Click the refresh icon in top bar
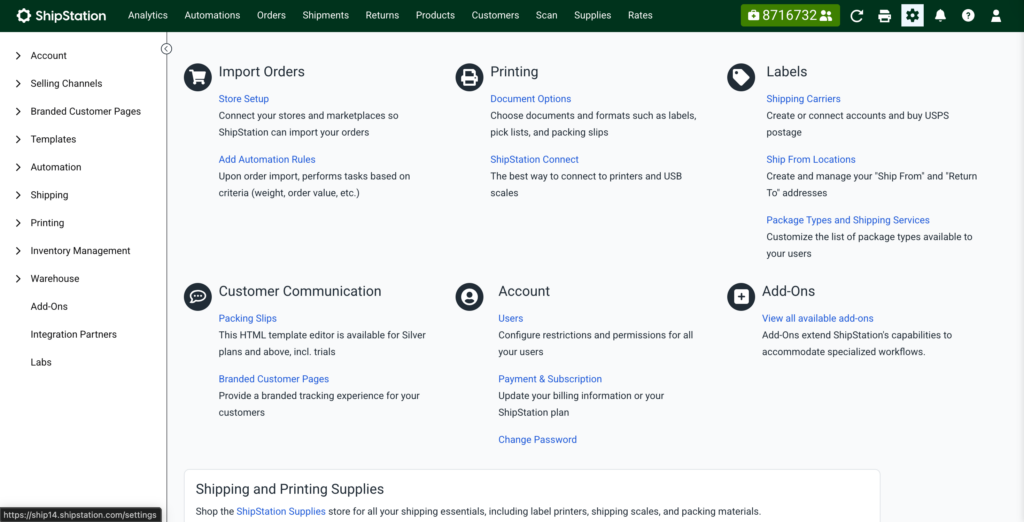This screenshot has width=1024, height=522. point(856,16)
